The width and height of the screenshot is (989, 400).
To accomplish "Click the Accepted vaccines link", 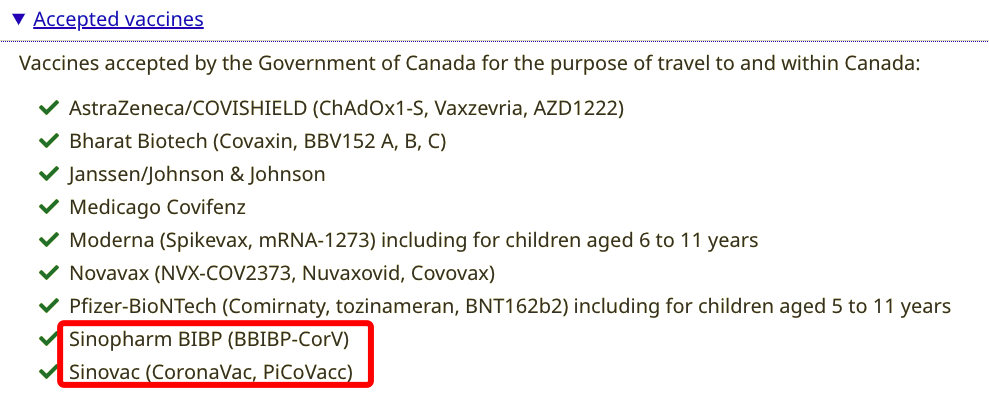I will coord(118,19).
